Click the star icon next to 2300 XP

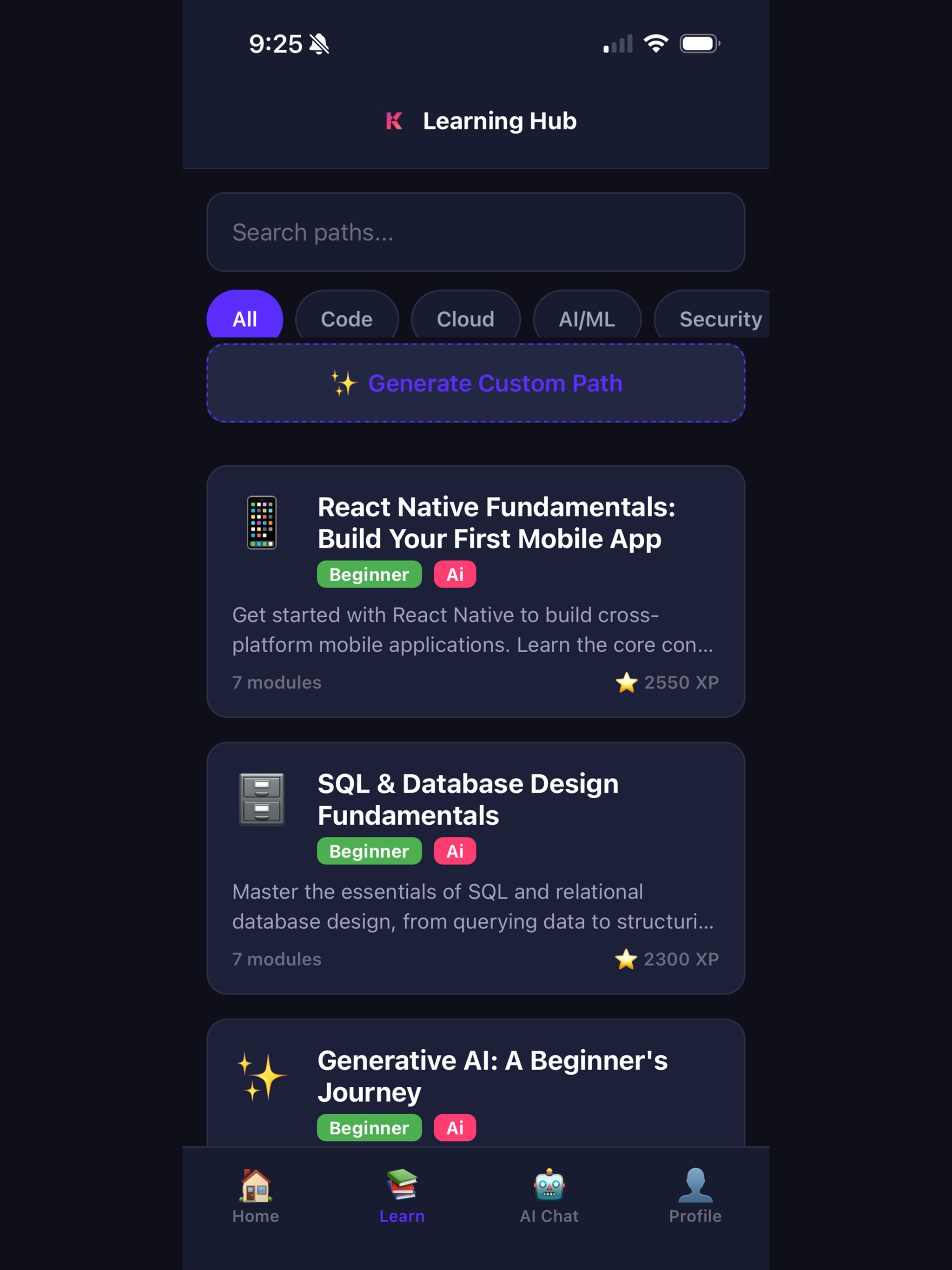[x=626, y=959]
